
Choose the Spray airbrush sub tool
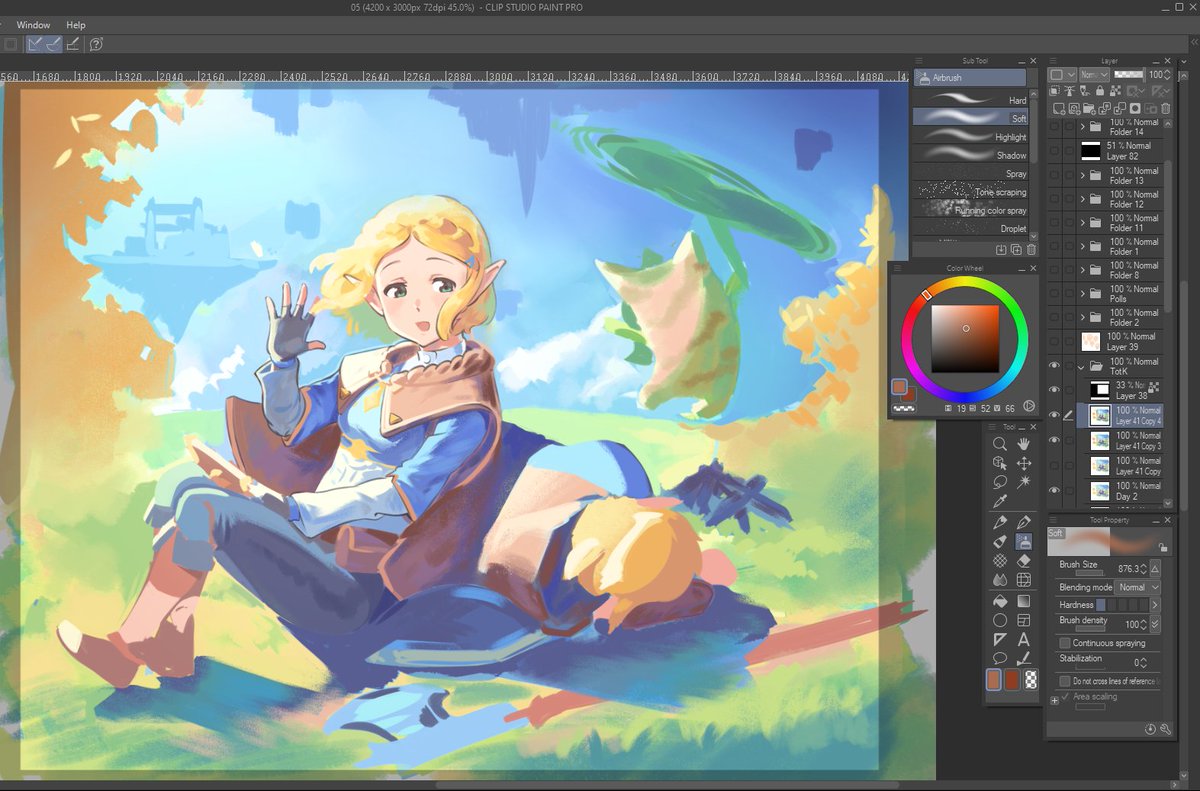point(970,173)
